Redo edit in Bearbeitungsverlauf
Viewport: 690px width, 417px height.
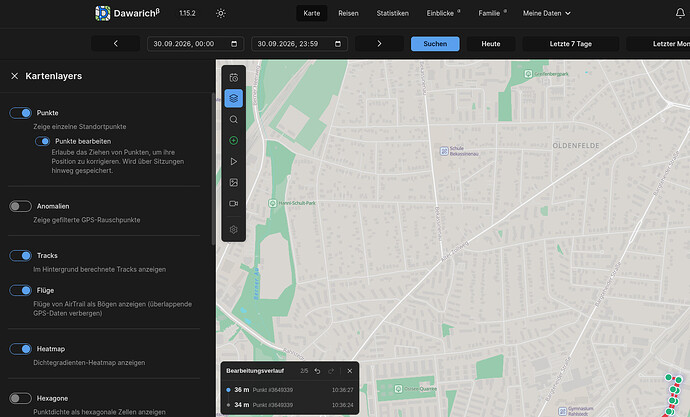331,371
